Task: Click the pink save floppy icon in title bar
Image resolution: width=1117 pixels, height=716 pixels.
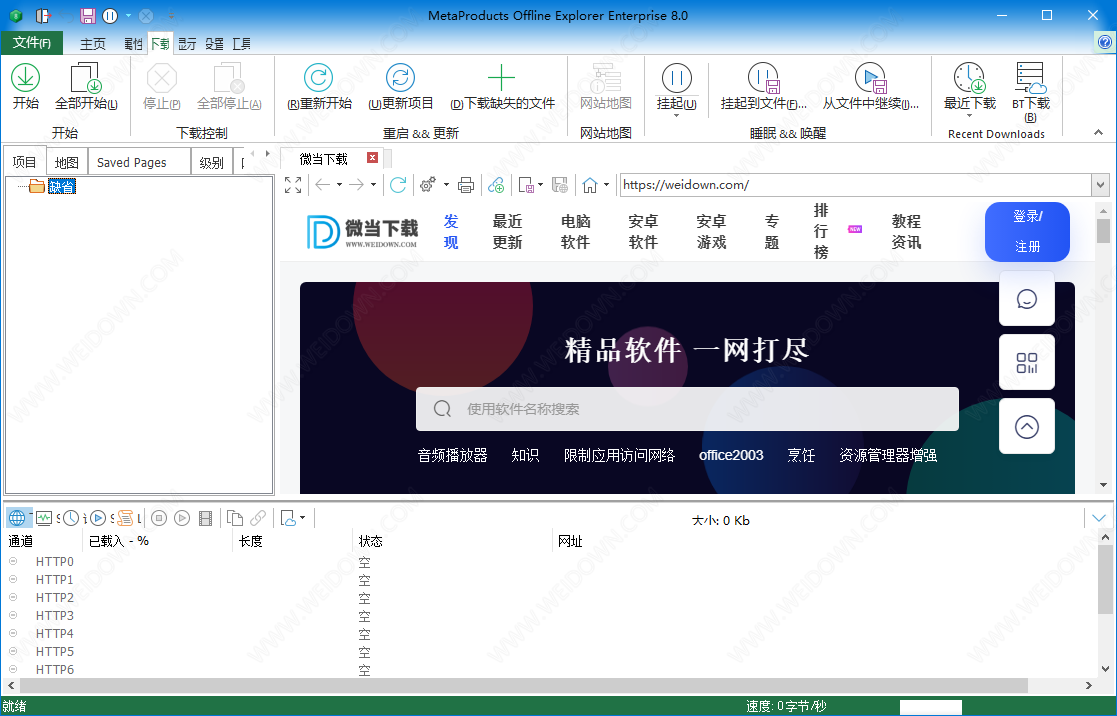Action: tap(88, 16)
